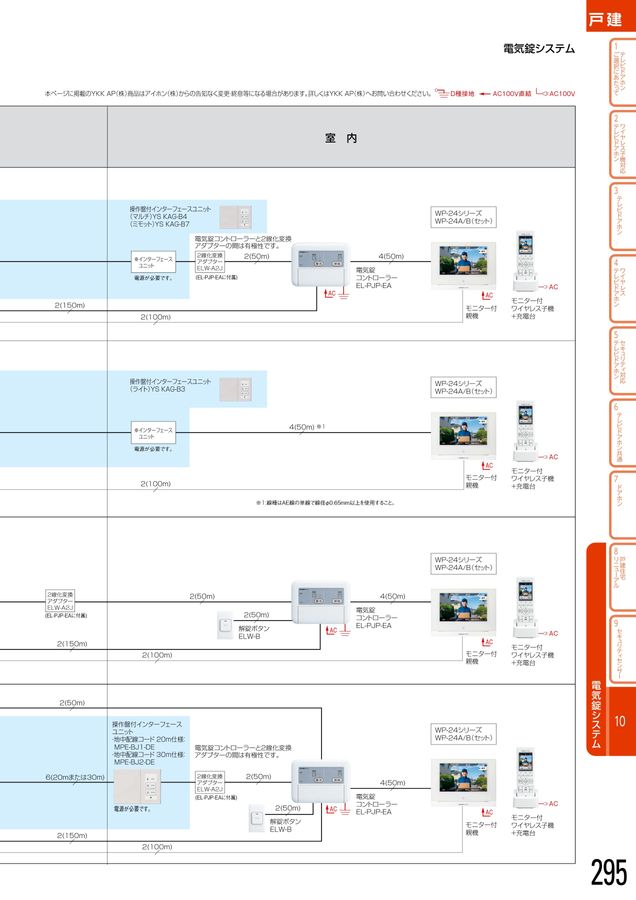Click the 電気錠システム page heading
This screenshot has height=900, width=636.
(538, 49)
